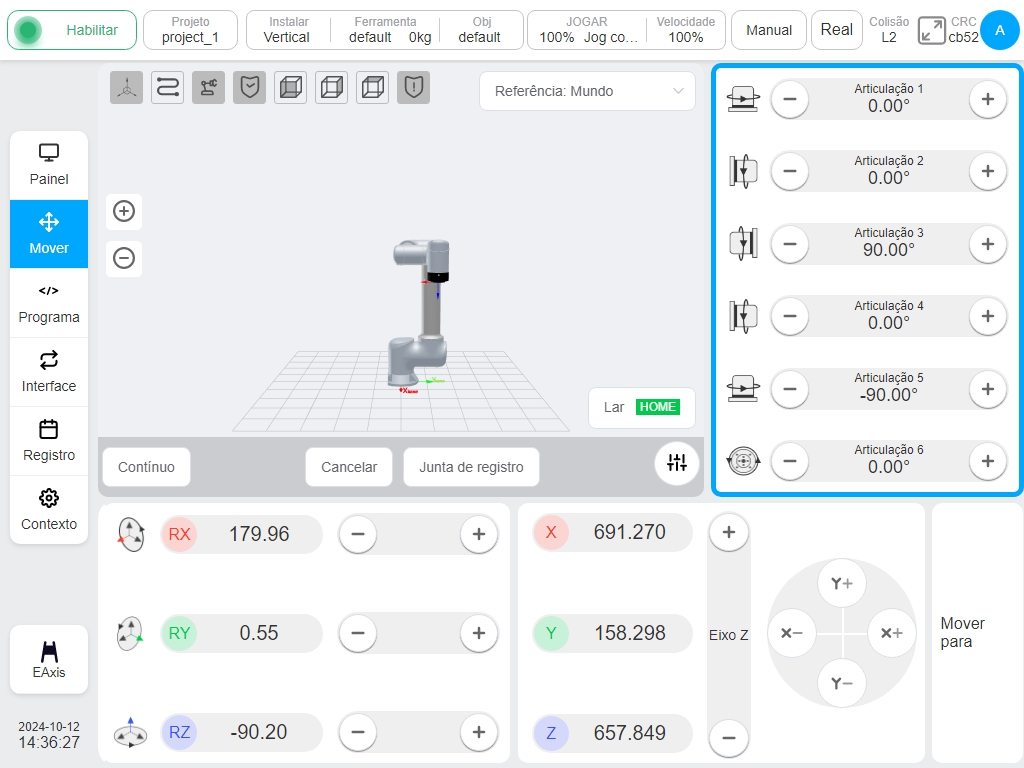Click the Articulação 3 value 90.00°
This screenshot has height=768, width=1024.
[888, 250]
